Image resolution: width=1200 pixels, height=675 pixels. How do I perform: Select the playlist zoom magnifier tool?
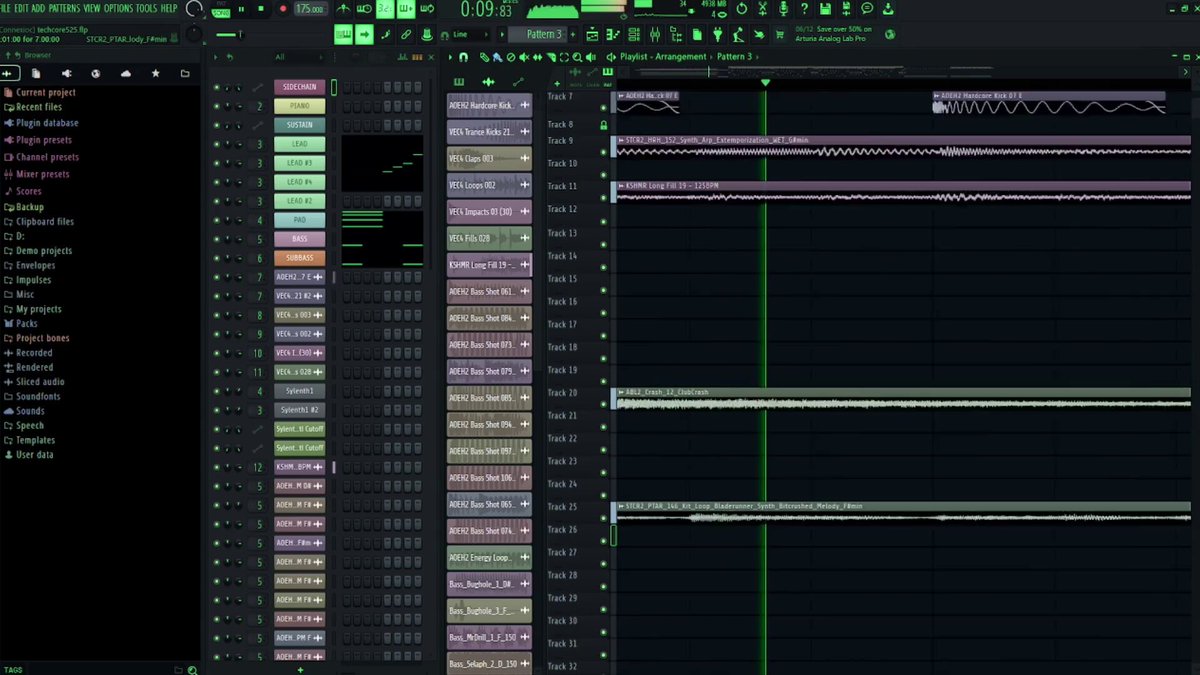pos(576,57)
